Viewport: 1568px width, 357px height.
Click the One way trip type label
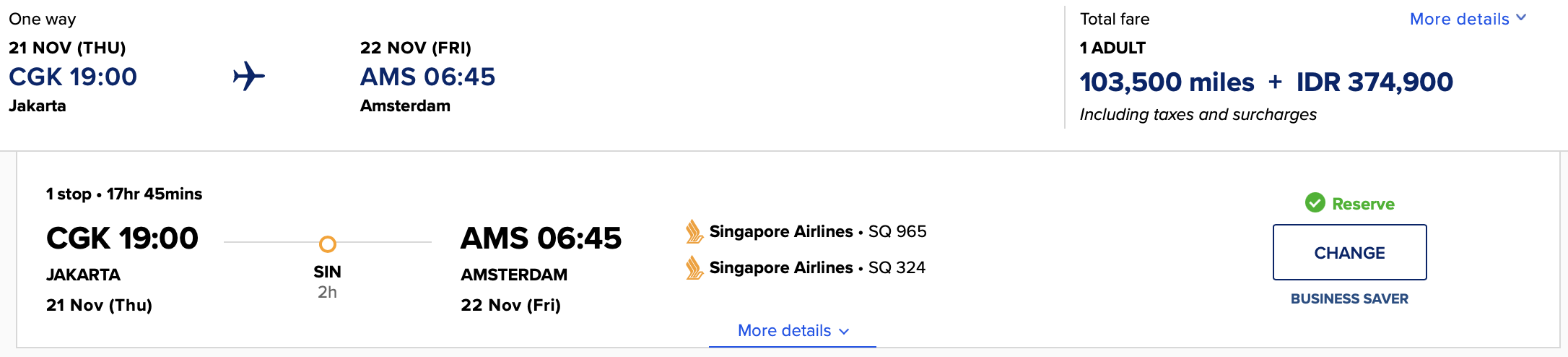[x=42, y=19]
